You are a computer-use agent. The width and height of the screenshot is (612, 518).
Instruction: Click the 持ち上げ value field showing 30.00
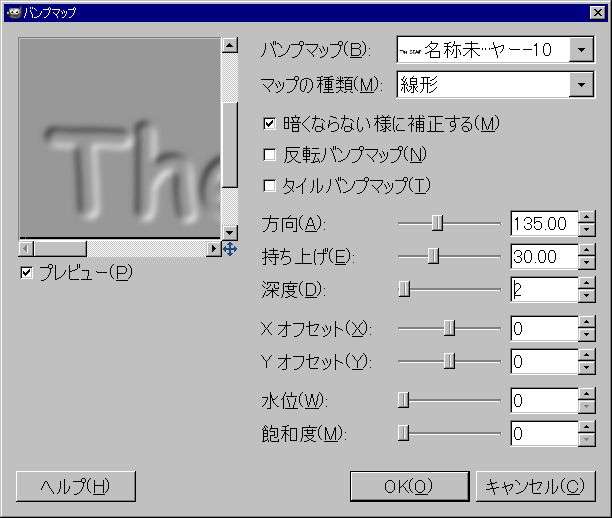pyautogui.click(x=544, y=256)
